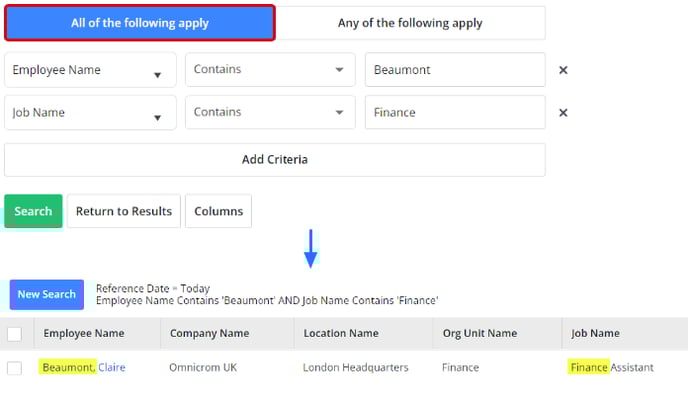
Task: Remove the Beaumont criteria row
Action: pos(563,70)
